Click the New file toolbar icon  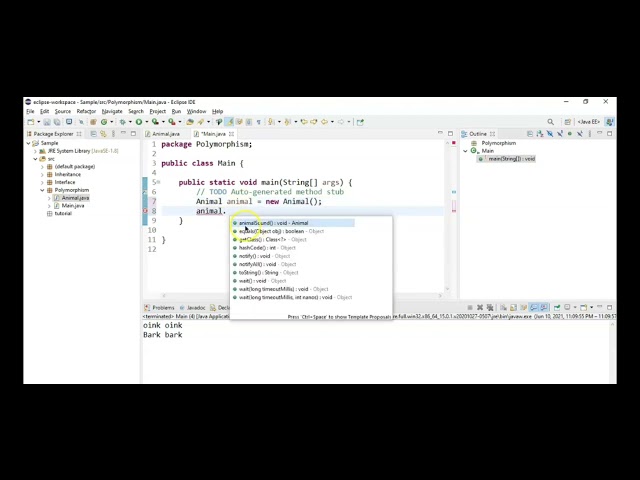31,122
